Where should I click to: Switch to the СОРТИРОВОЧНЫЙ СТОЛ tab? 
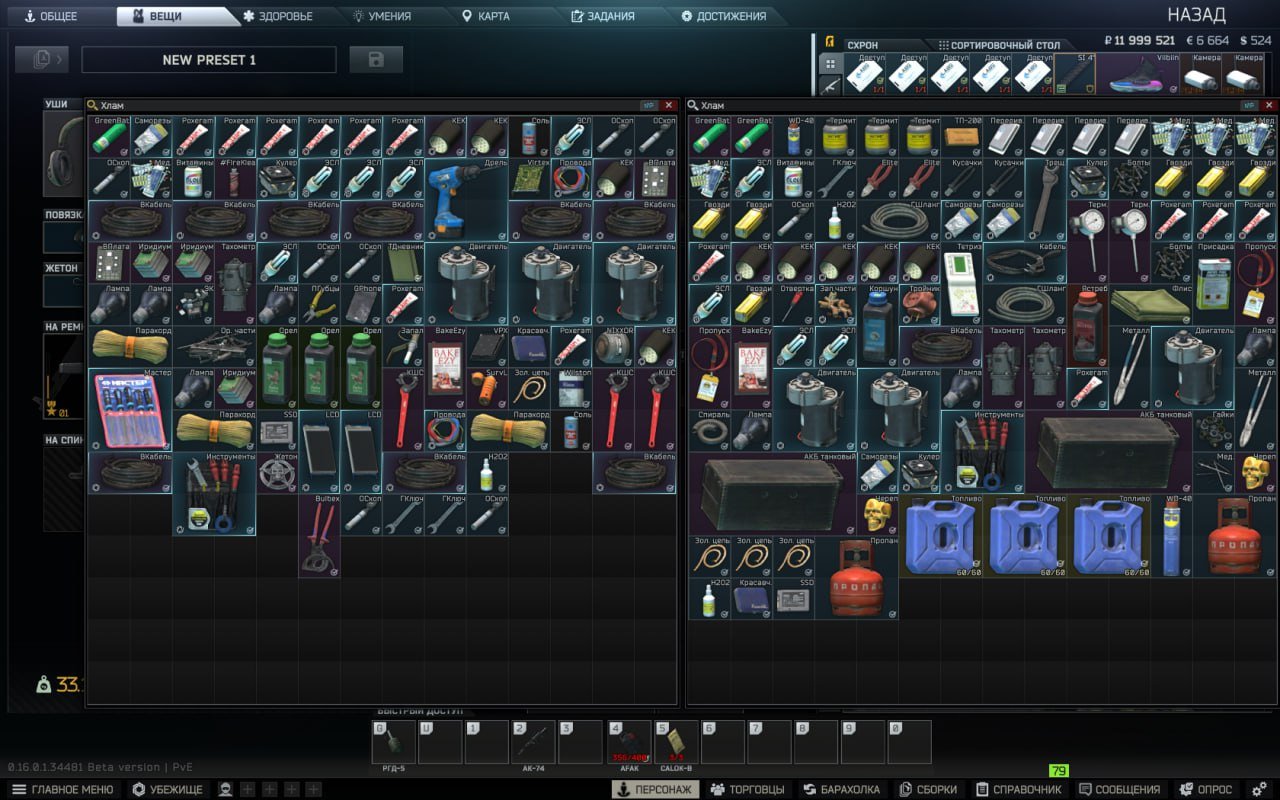998,45
